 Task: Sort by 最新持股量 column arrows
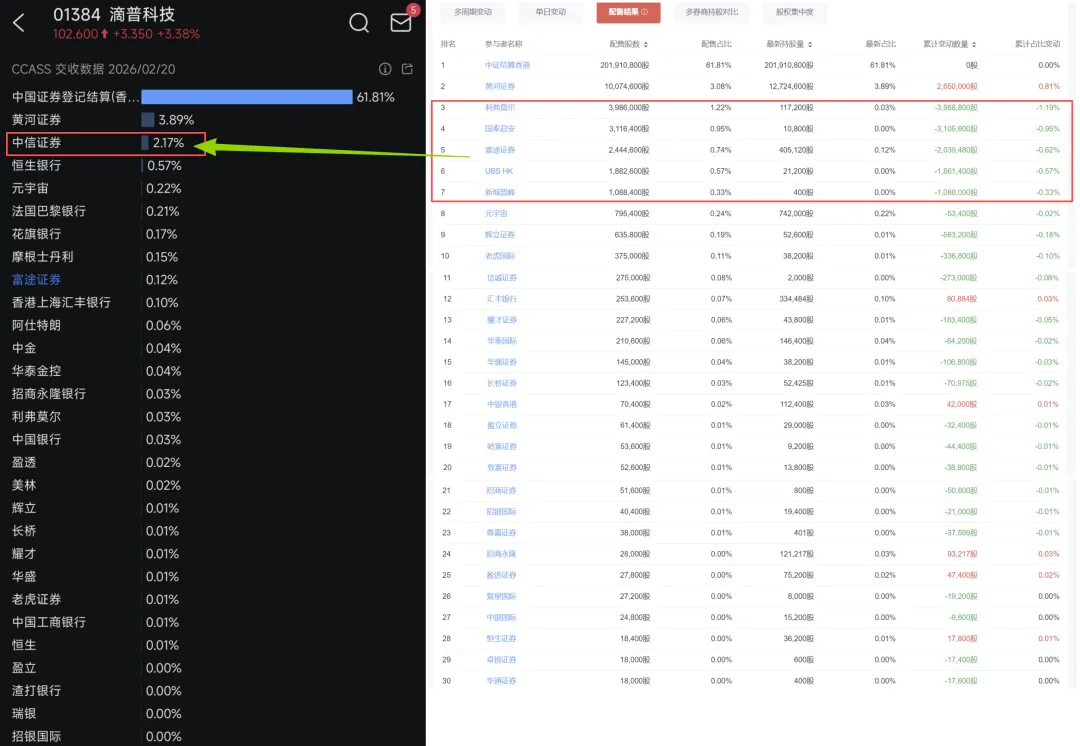coord(810,44)
